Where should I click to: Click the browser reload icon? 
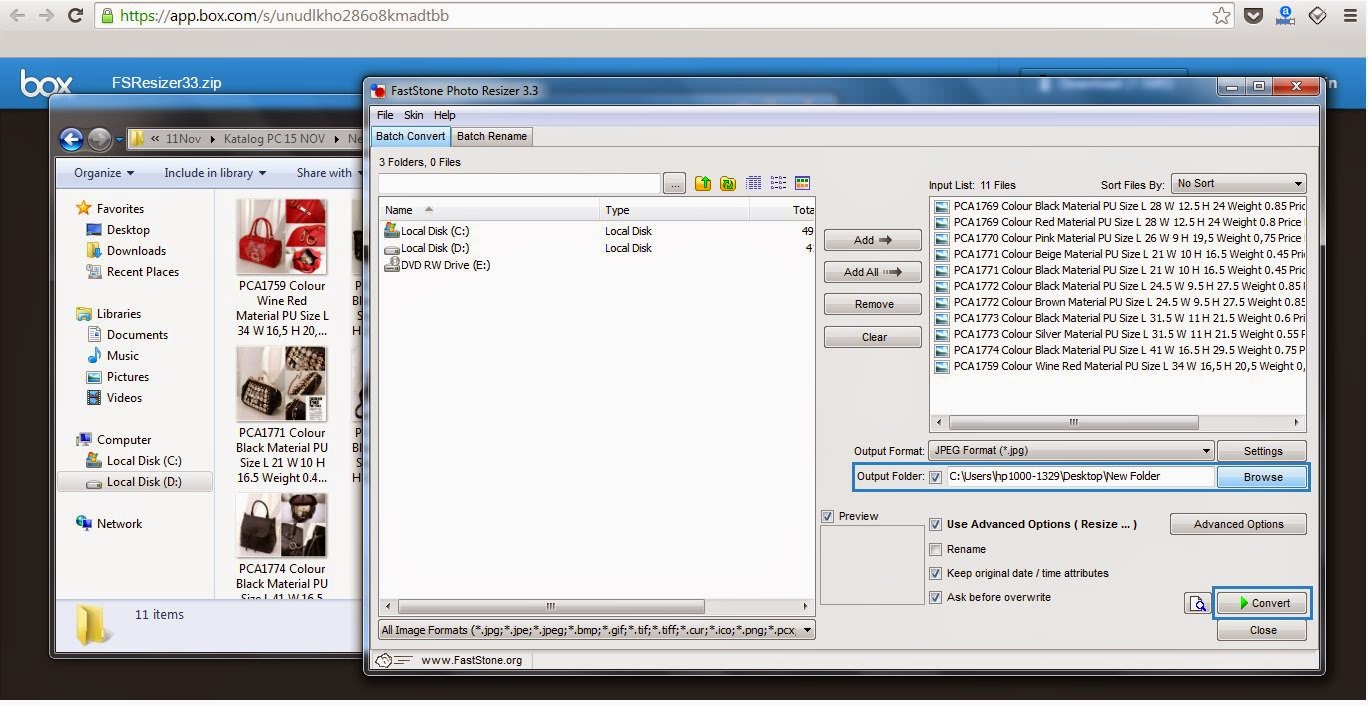pyautogui.click(x=75, y=15)
